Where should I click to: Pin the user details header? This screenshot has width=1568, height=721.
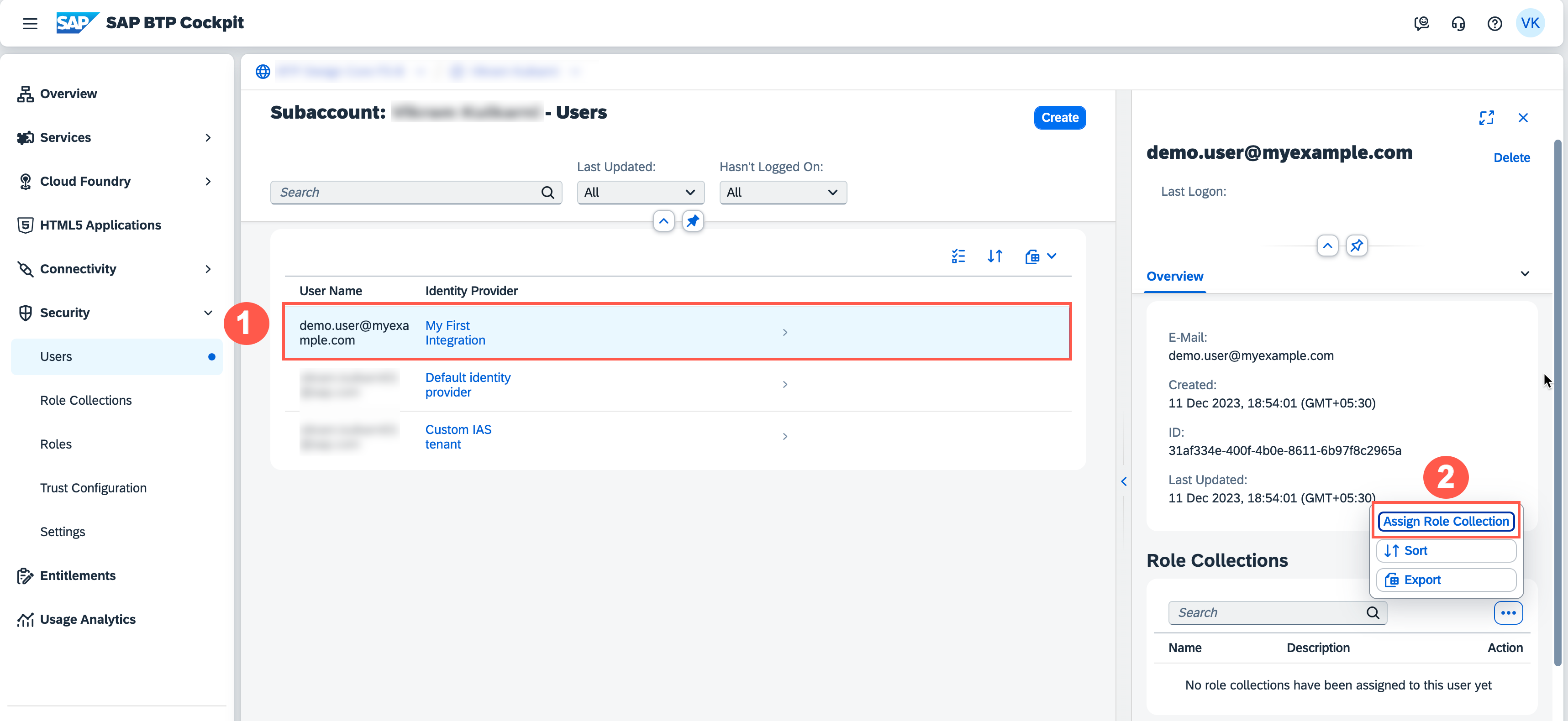coord(1356,246)
